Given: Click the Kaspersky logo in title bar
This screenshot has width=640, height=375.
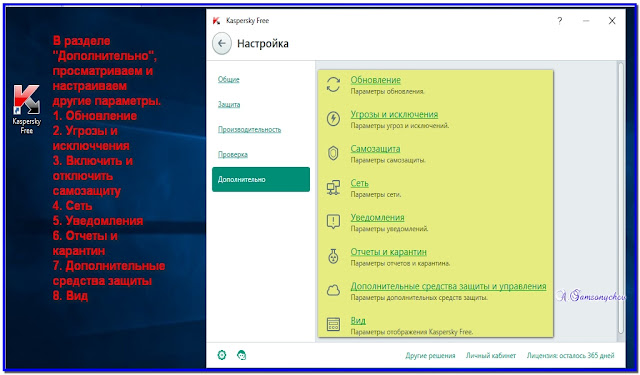Looking at the screenshot, I should (x=216, y=21).
